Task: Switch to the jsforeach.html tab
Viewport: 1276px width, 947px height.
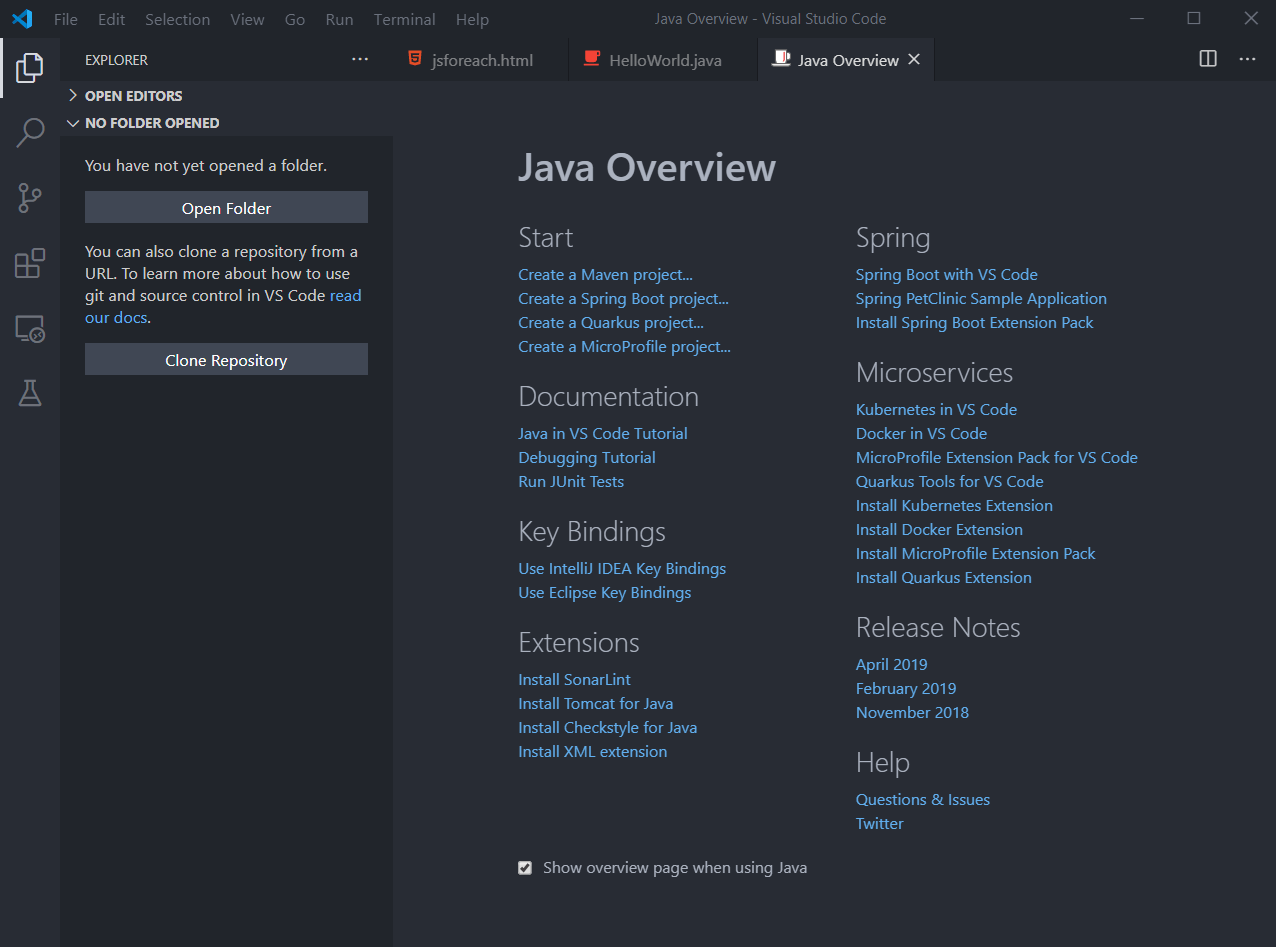Action: pyautogui.click(x=482, y=60)
